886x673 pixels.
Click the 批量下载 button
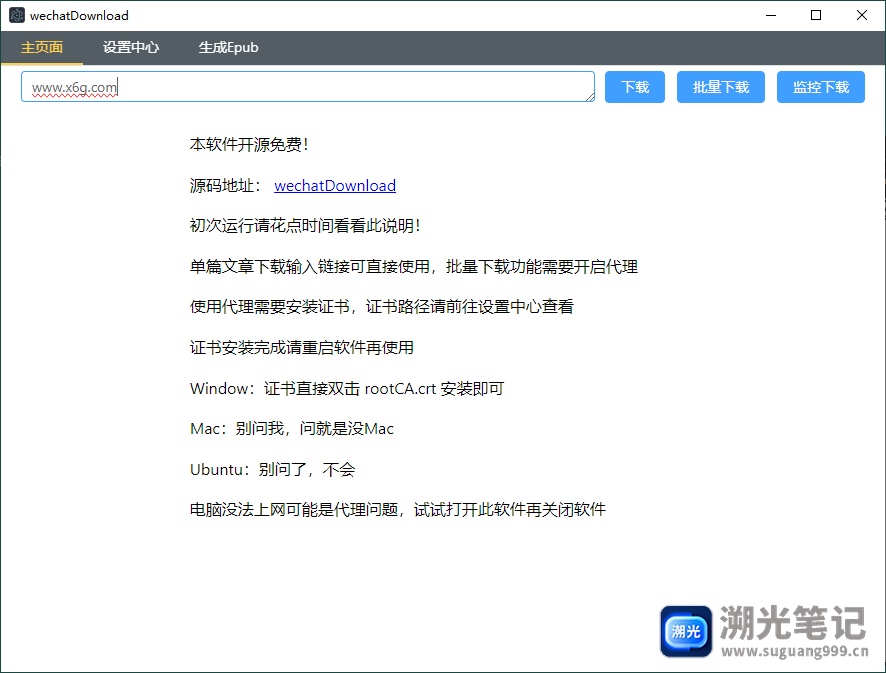720,87
